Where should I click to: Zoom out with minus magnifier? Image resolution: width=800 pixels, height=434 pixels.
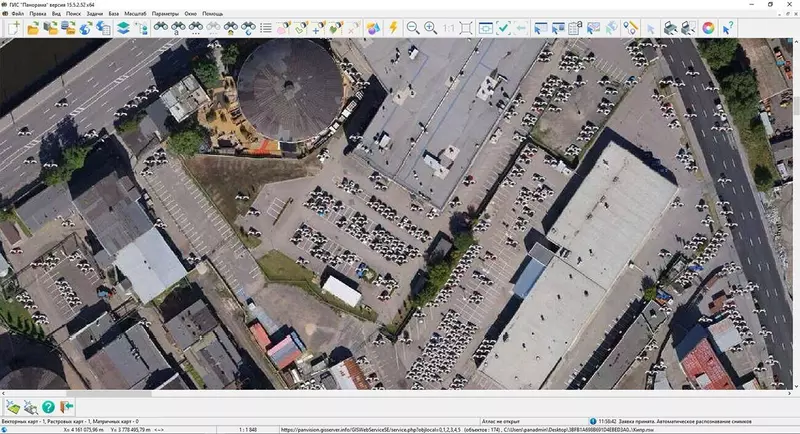(413, 28)
